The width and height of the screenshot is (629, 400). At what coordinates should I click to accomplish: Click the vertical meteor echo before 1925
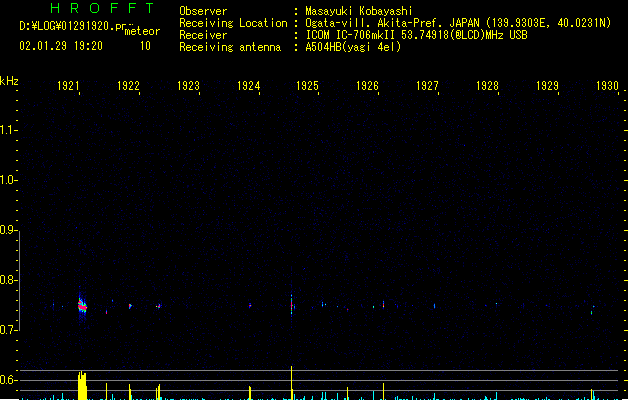coord(292,306)
